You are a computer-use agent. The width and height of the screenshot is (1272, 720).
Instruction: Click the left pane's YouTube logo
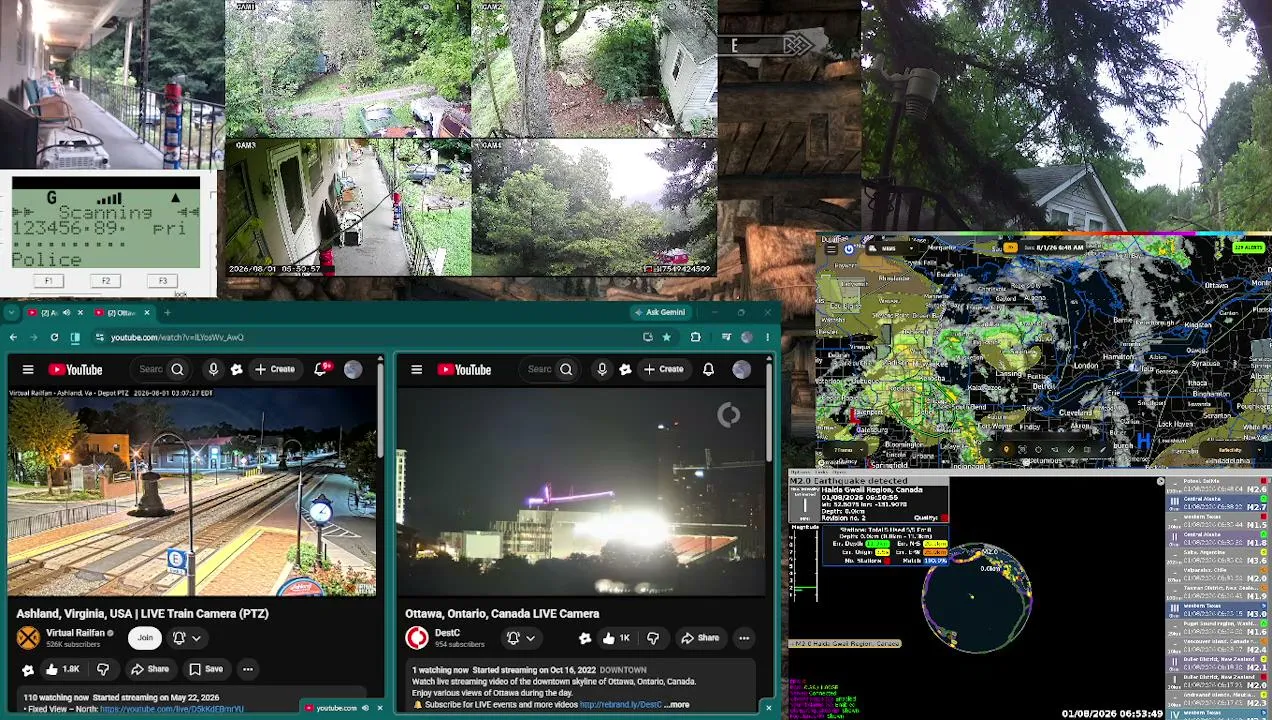point(75,370)
